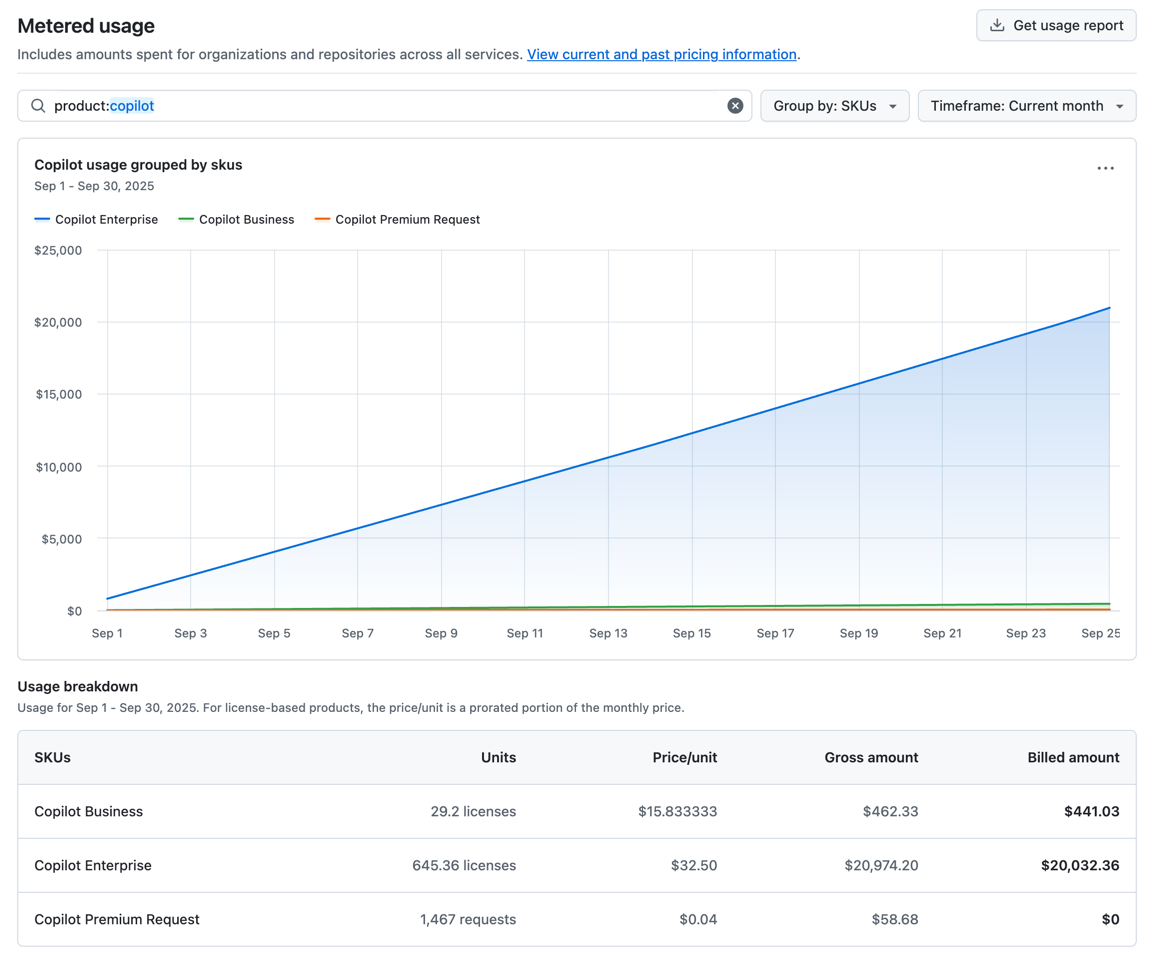The height and width of the screenshot is (974, 1152).
Task: Click the Copilot Premium Request legend marker
Action: tap(322, 219)
